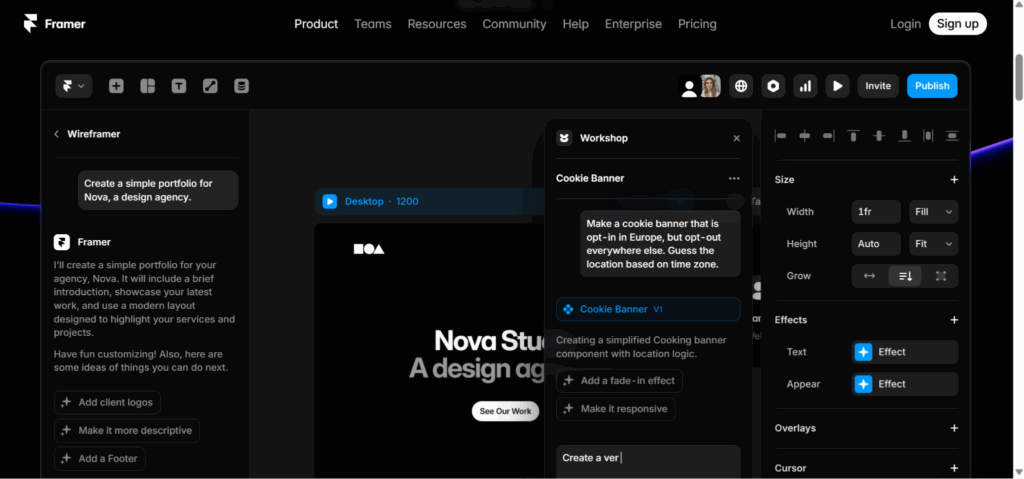Viewport: 1024px width, 479px height.
Task: Click the Text effect color swatch
Action: 863,352
